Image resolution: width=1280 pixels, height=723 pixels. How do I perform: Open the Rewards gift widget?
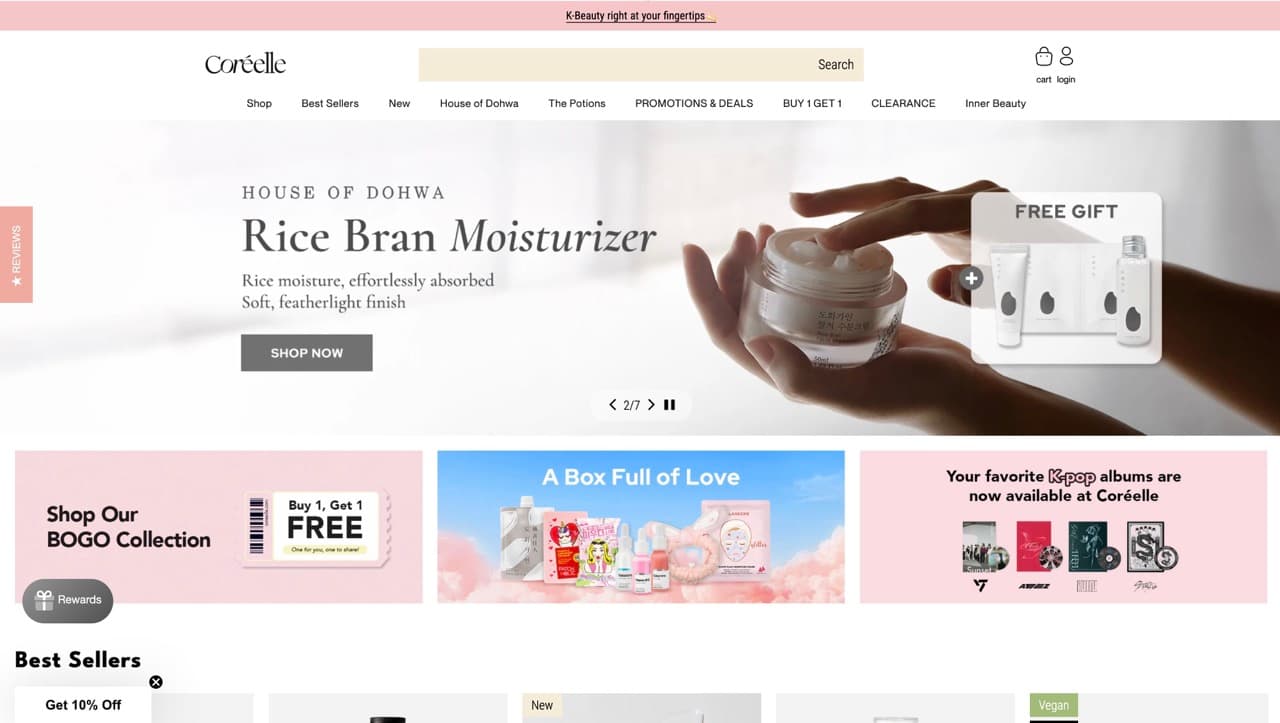click(68, 600)
